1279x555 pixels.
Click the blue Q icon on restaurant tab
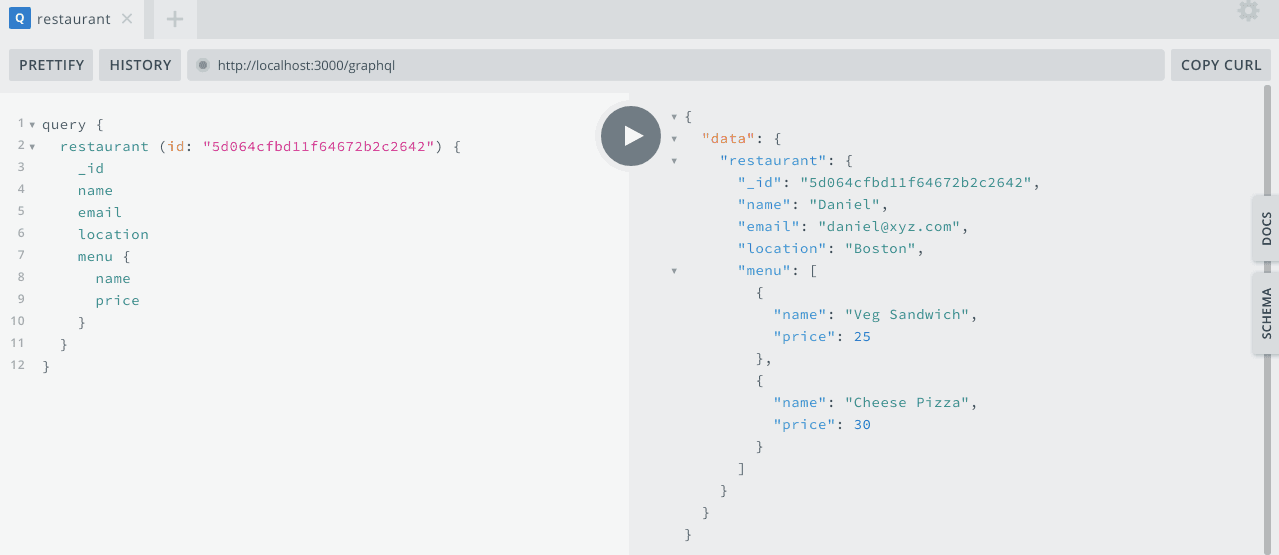point(19,19)
